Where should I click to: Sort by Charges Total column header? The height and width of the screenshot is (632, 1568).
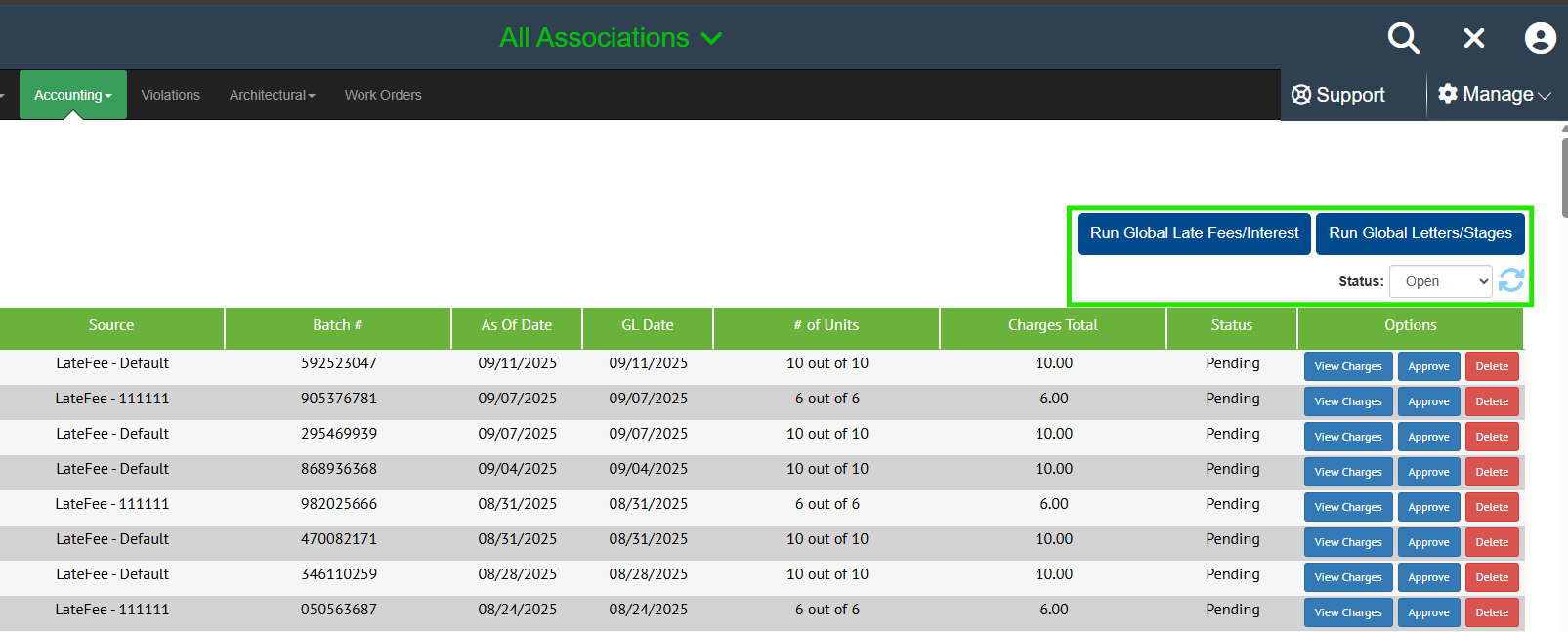(1052, 325)
